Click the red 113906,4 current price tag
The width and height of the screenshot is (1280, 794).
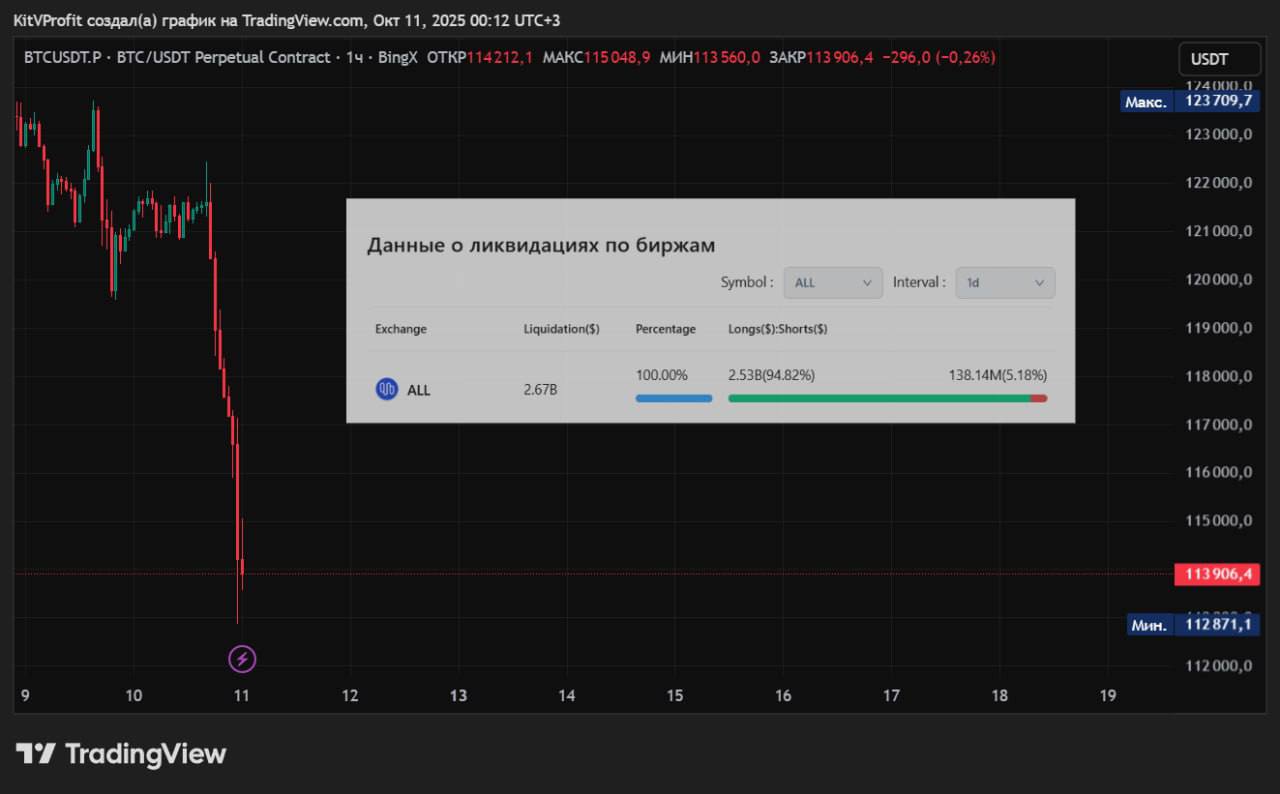tap(1217, 574)
